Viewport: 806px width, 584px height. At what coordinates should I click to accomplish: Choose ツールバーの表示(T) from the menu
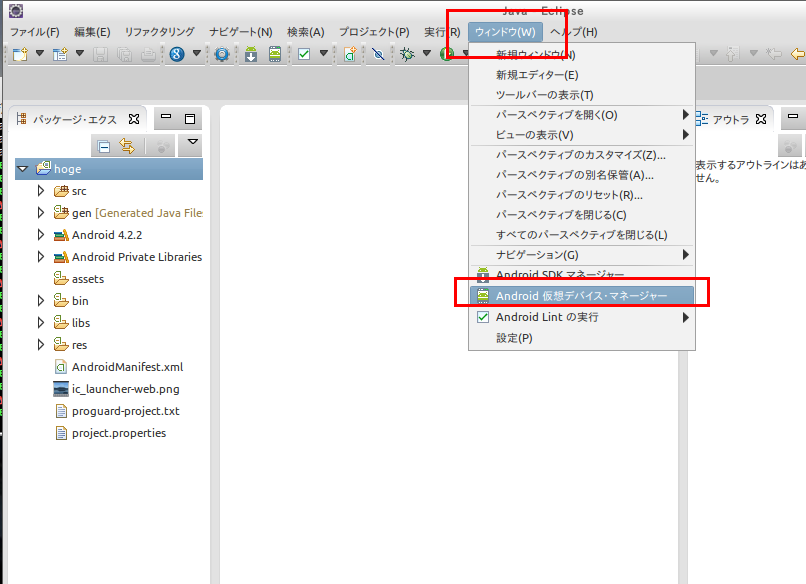coord(582,95)
